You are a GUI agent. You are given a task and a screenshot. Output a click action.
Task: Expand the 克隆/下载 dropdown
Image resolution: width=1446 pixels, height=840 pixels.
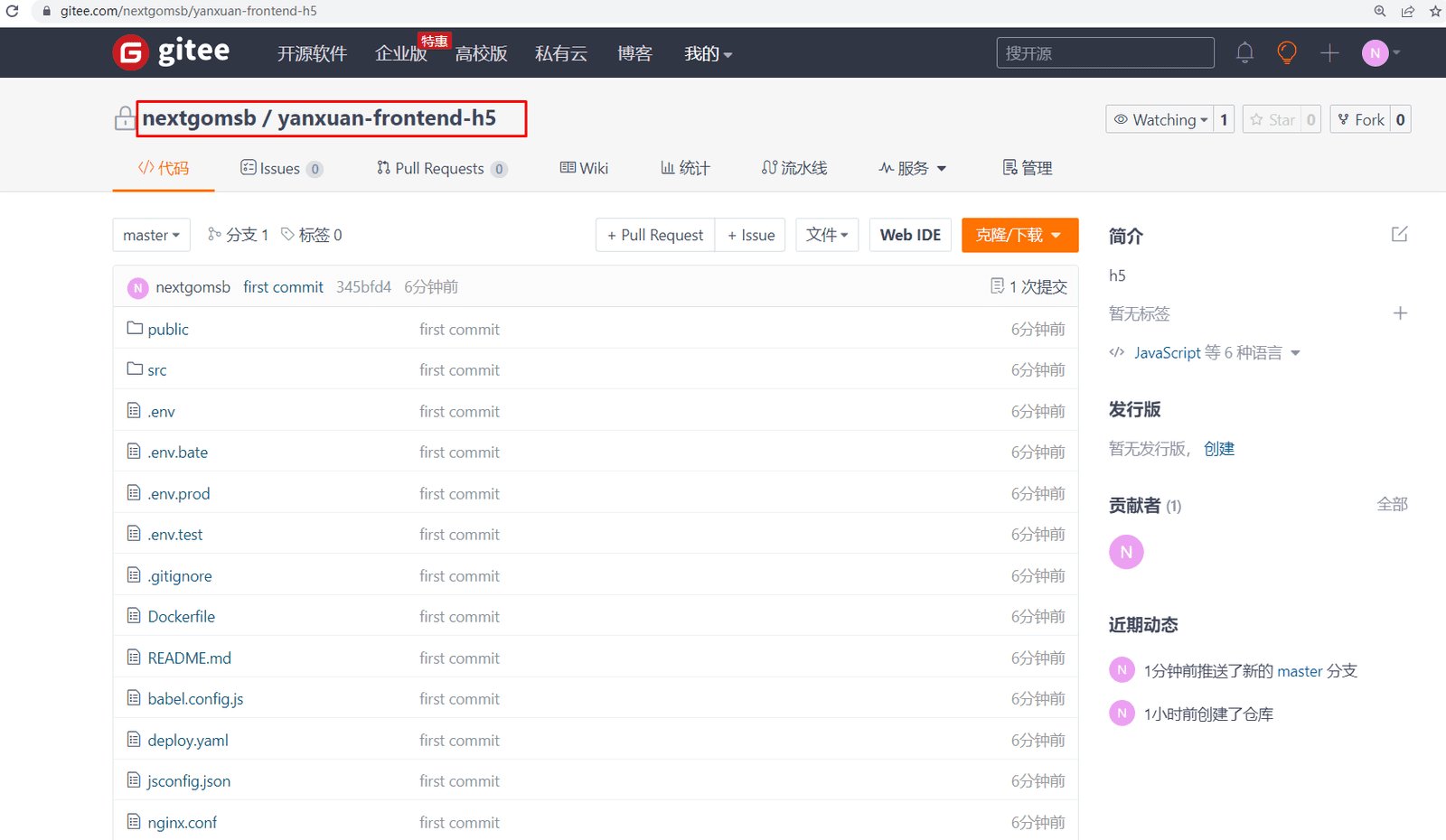pyautogui.click(x=1019, y=235)
